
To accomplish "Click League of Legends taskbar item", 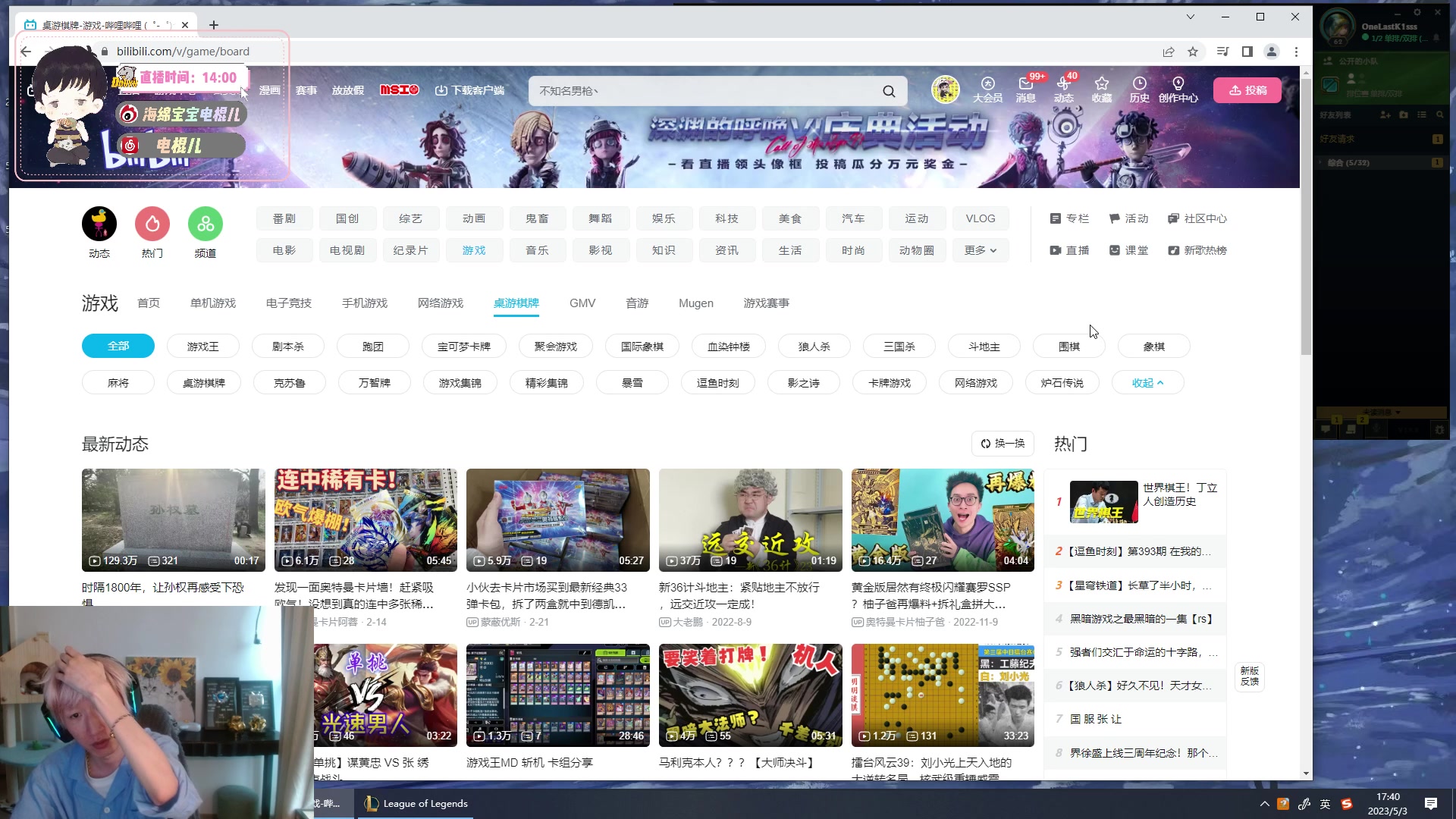I will 416,804.
